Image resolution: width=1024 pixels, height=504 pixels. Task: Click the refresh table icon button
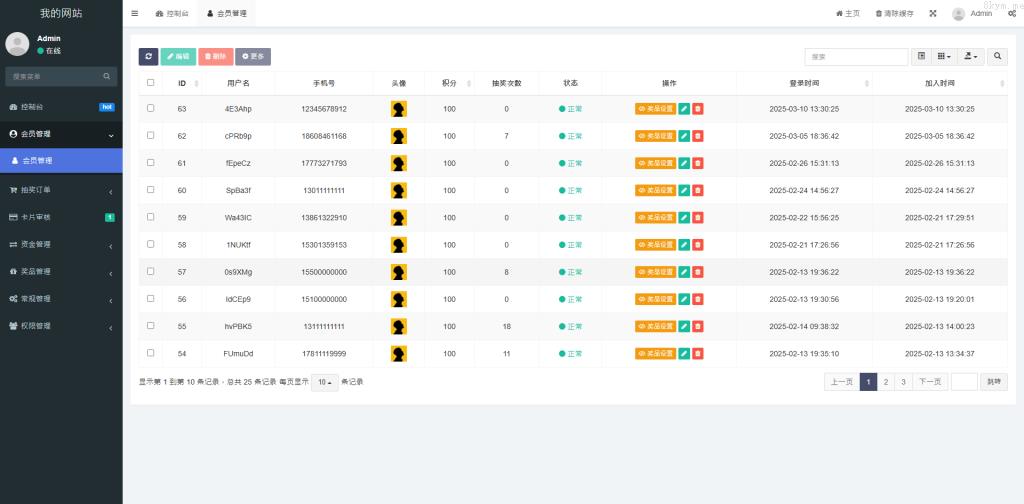click(148, 57)
